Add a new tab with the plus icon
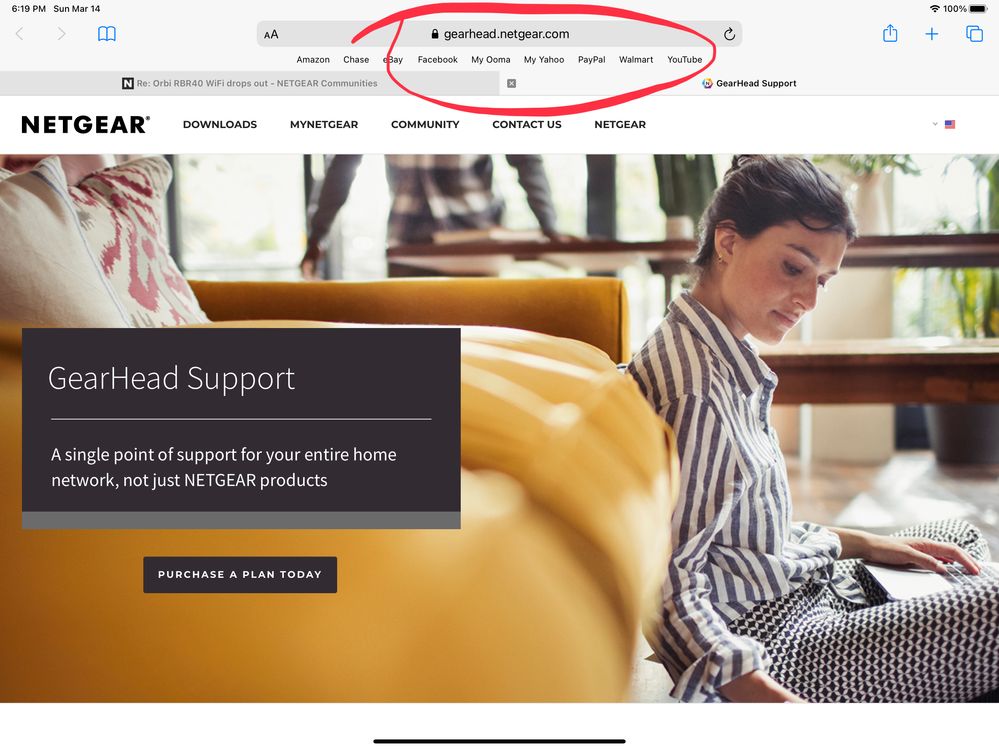The width and height of the screenshot is (999, 749). tap(931, 34)
